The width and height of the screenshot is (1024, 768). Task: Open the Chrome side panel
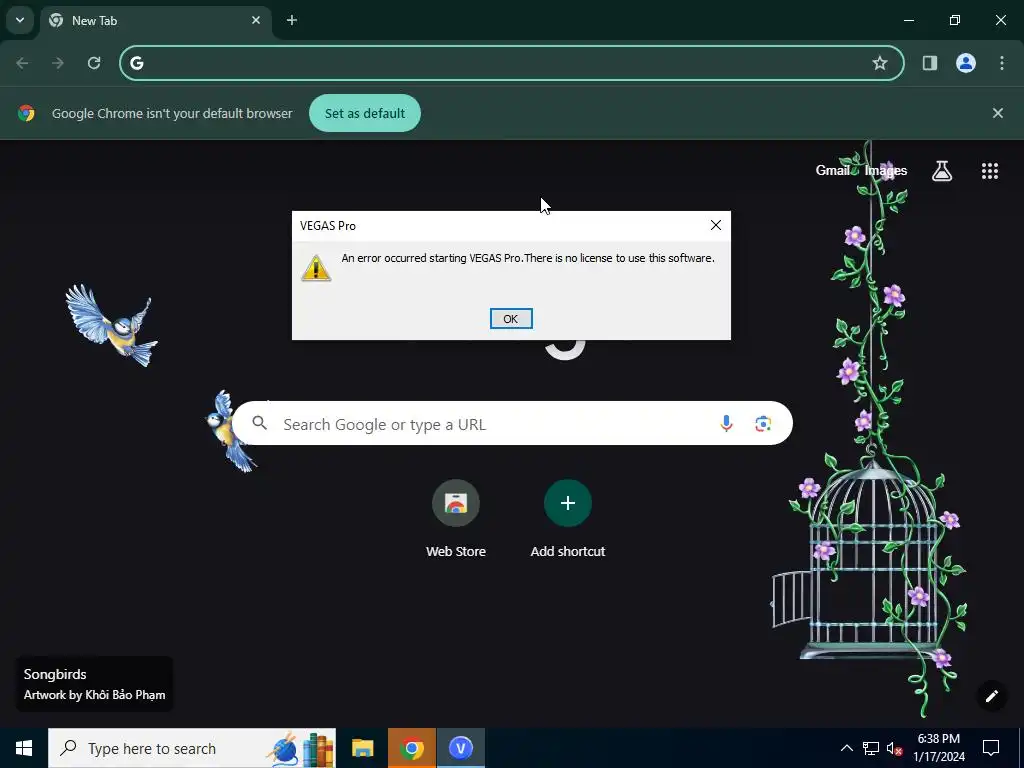pyautogui.click(x=929, y=63)
